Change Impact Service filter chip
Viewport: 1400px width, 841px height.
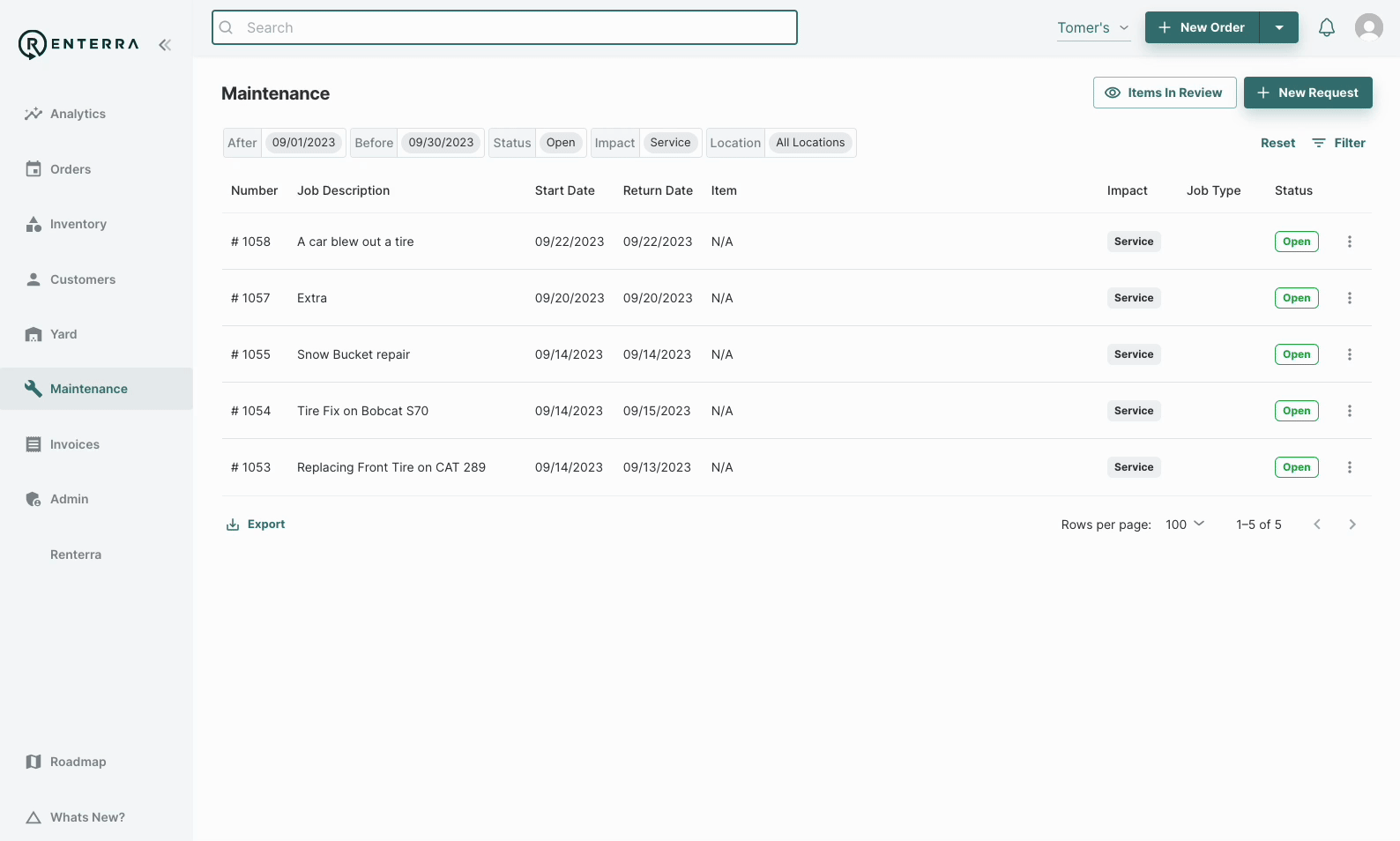670,143
